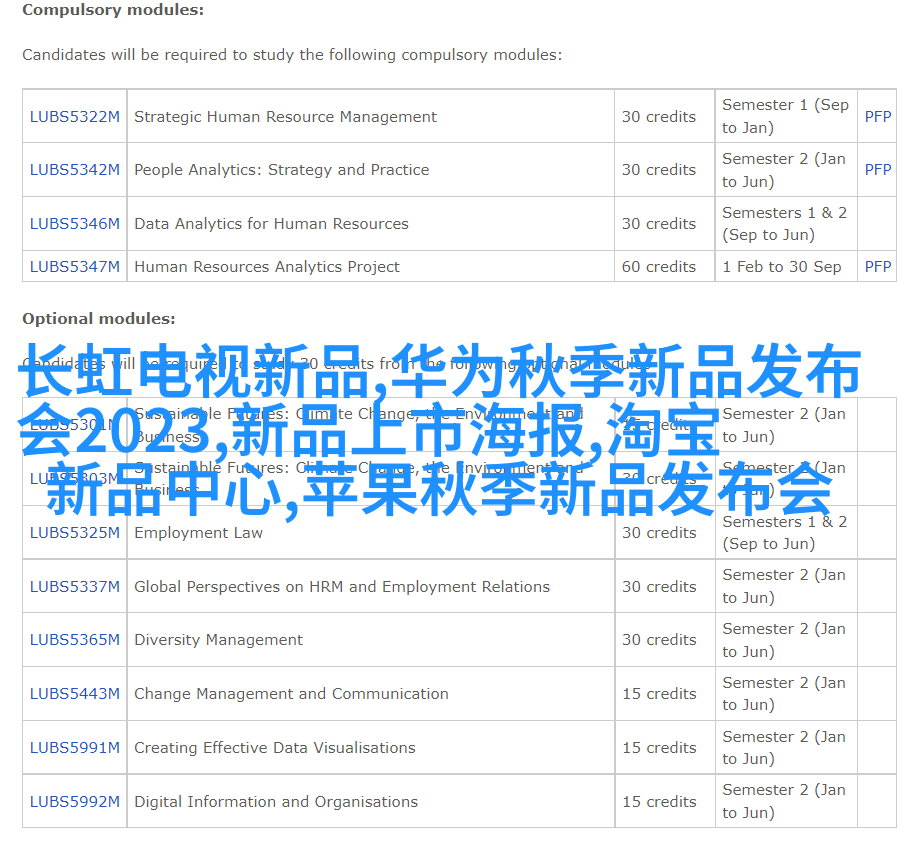Viewport: 916px width, 845px height.
Task: Open the LUBS5325M module link
Action: [x=75, y=532]
